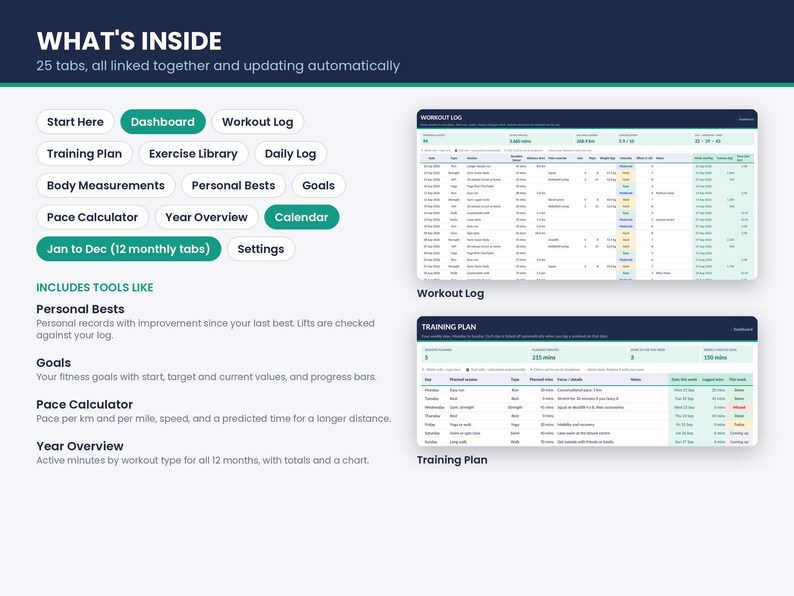The height and width of the screenshot is (596, 794).
Task: Open the Body Measurements tab pill
Action: pos(105,185)
